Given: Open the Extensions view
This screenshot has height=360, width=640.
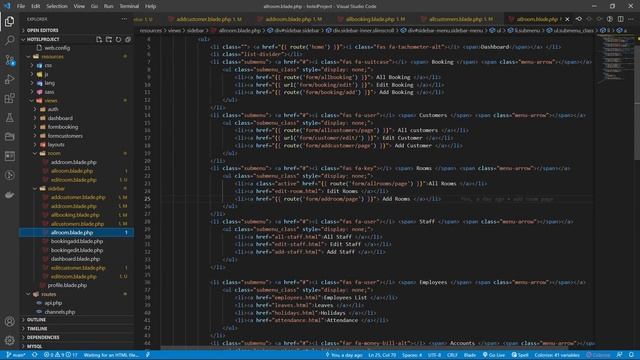Looking at the screenshot, I should (9, 98).
